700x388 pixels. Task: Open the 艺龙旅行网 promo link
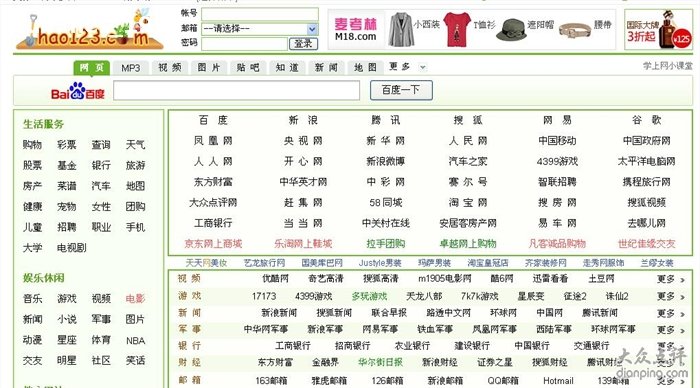tap(264, 263)
